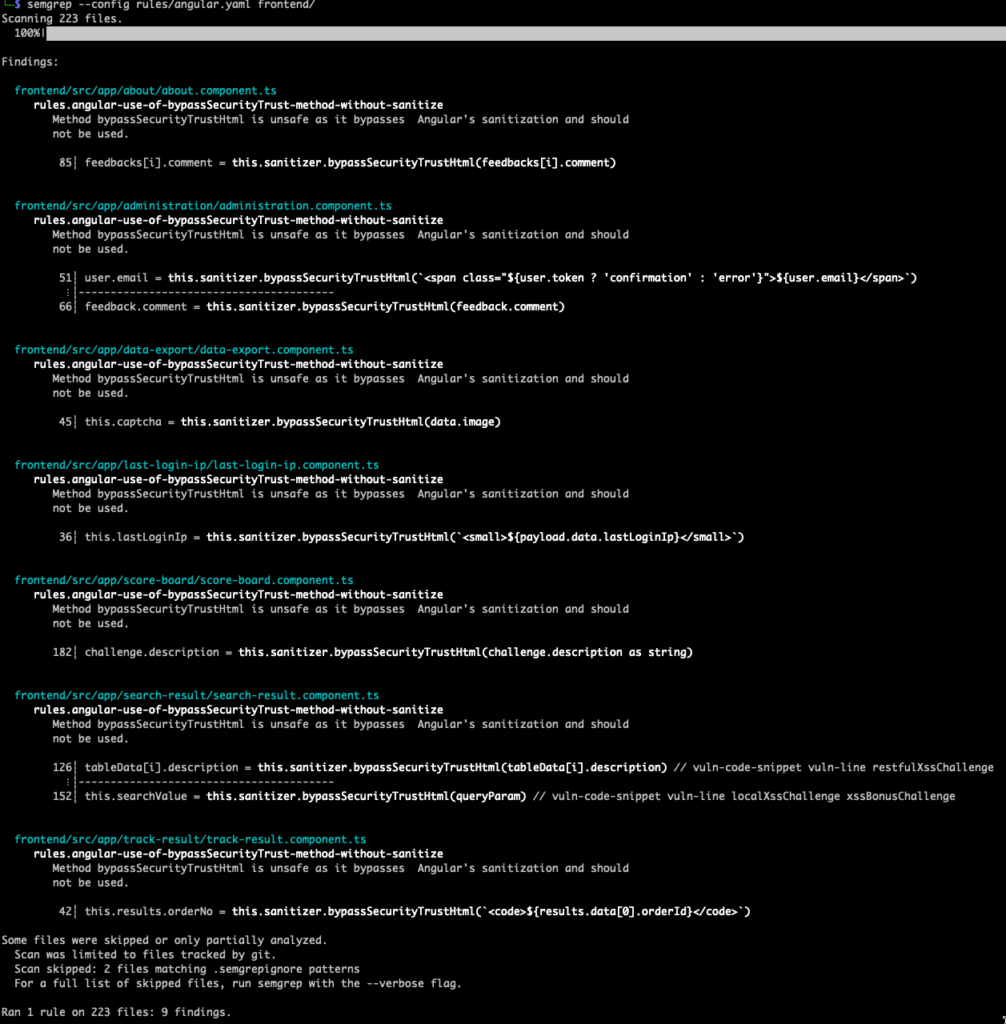Click rule name under about.component.ts

tap(238, 105)
